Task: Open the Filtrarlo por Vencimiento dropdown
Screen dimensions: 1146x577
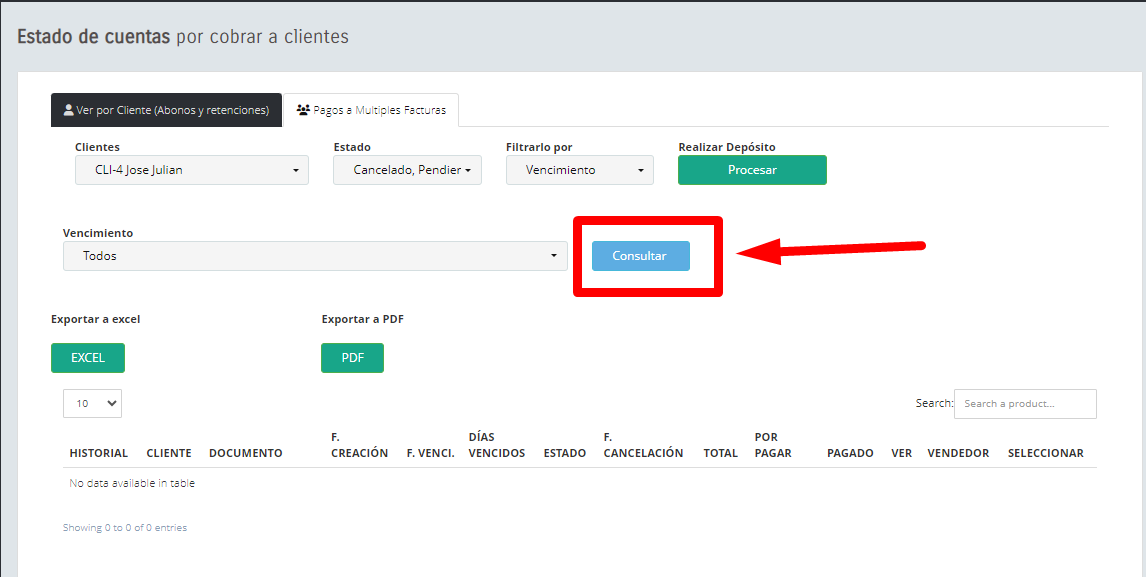Action: click(580, 170)
